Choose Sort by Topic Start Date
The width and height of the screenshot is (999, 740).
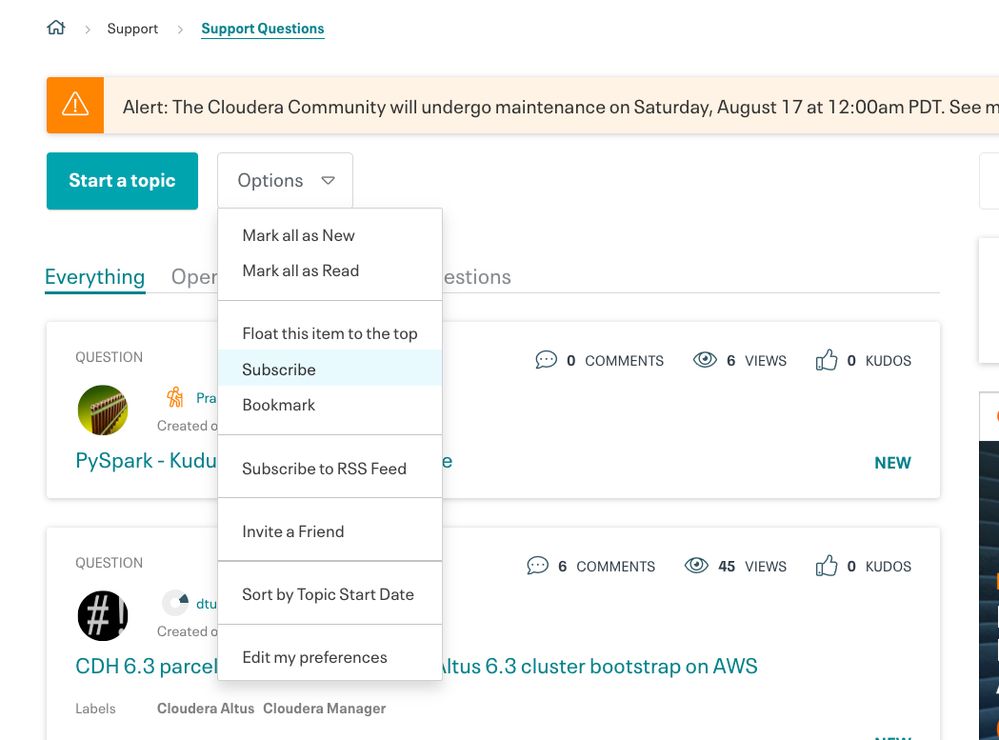click(327, 594)
